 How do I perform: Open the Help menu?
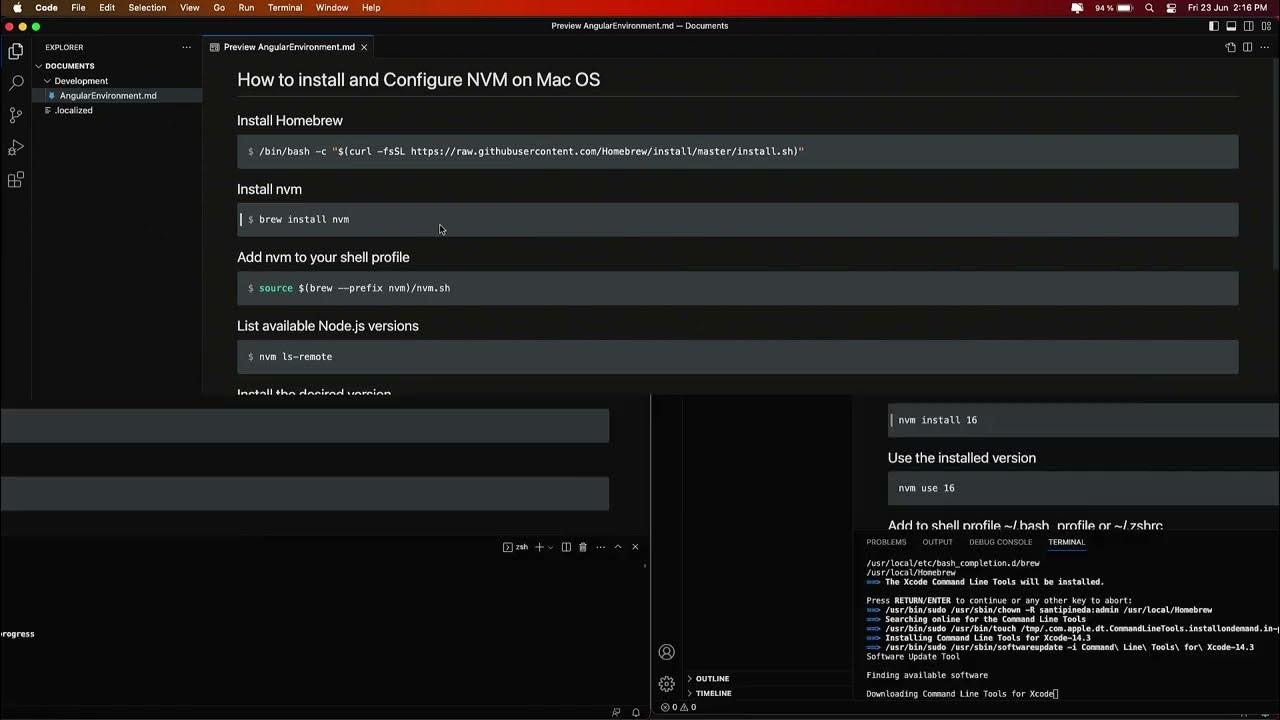[371, 8]
